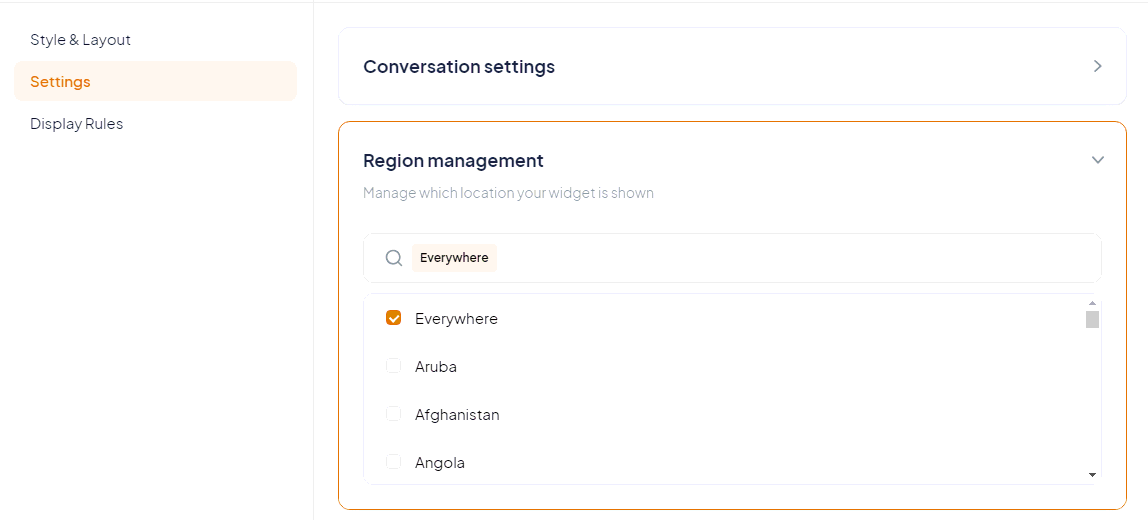This screenshot has height=520, width=1148.
Task: Click the region list scrollbar thumb
Action: tap(1092, 319)
